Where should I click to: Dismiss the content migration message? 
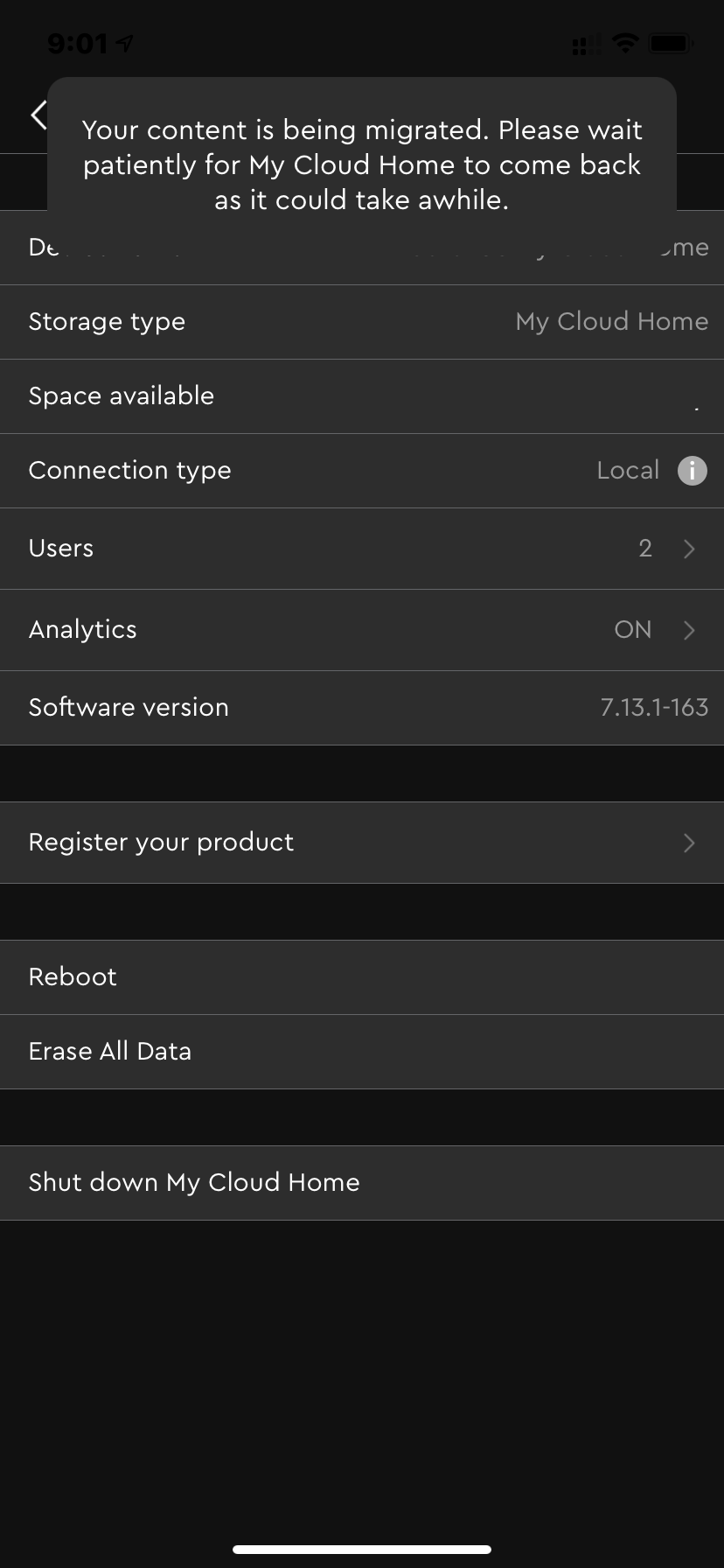click(x=362, y=164)
